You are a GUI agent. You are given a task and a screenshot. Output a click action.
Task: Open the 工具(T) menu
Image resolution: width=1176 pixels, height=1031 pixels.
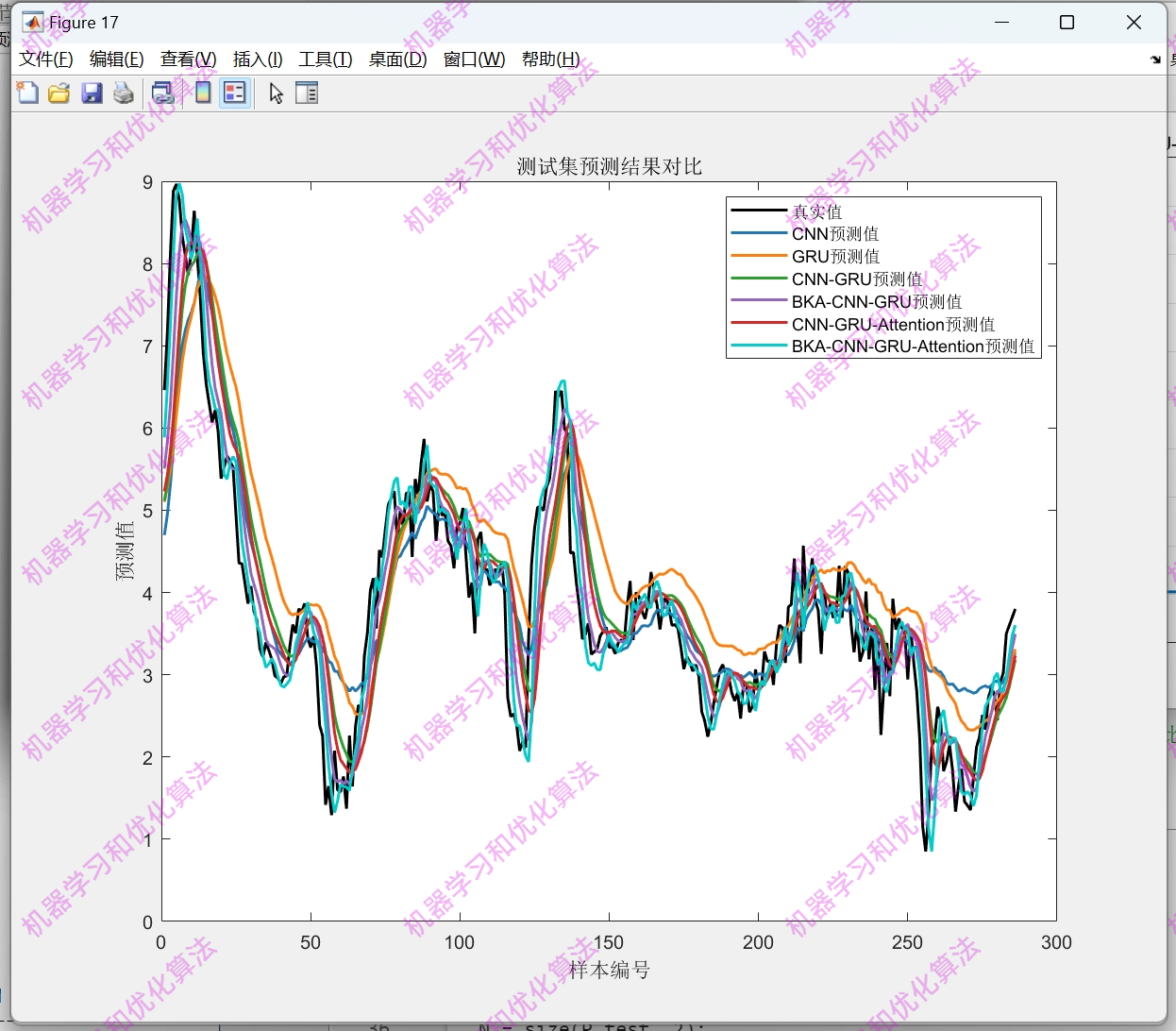tap(326, 59)
